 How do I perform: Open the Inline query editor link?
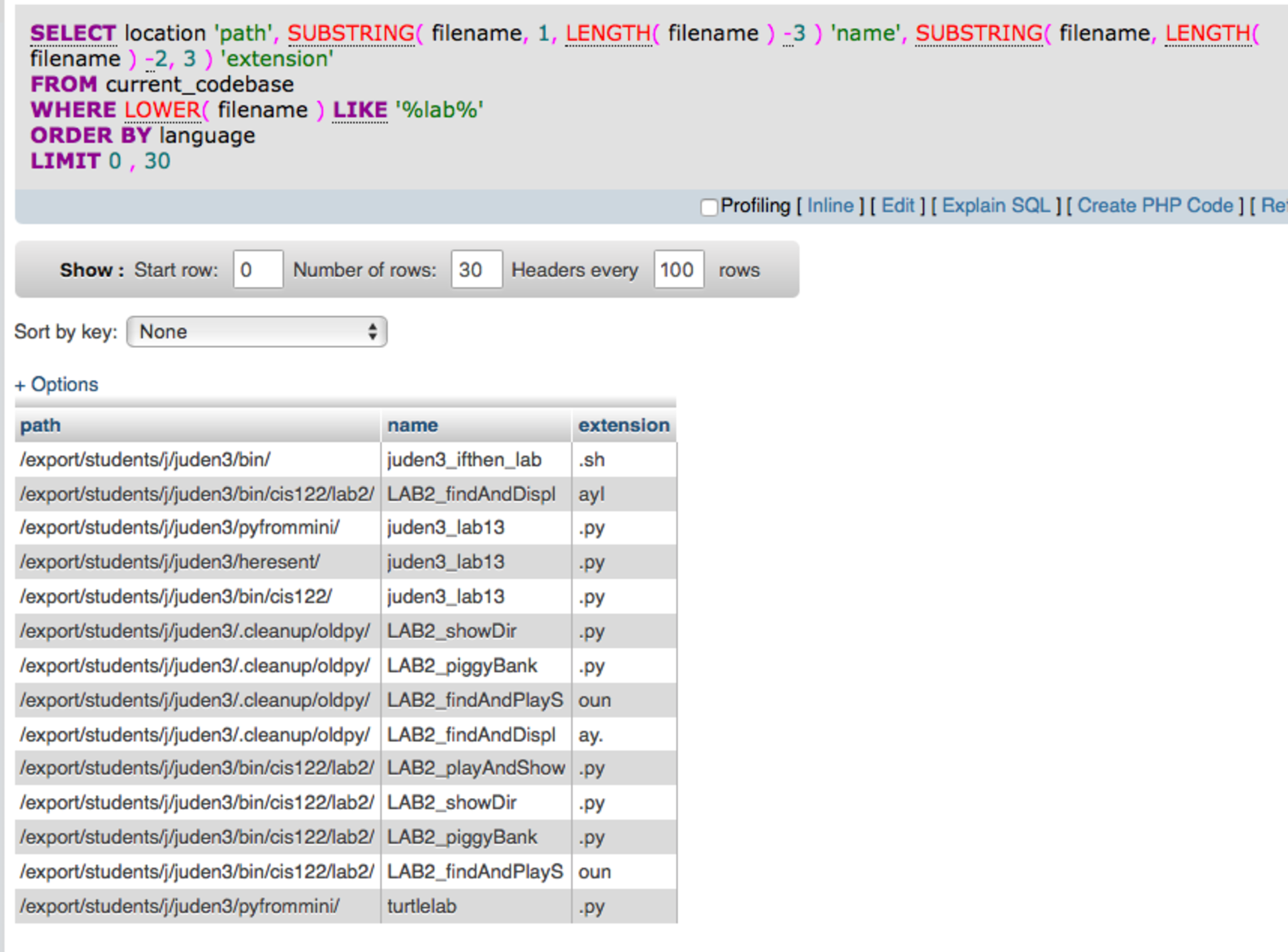click(x=830, y=206)
